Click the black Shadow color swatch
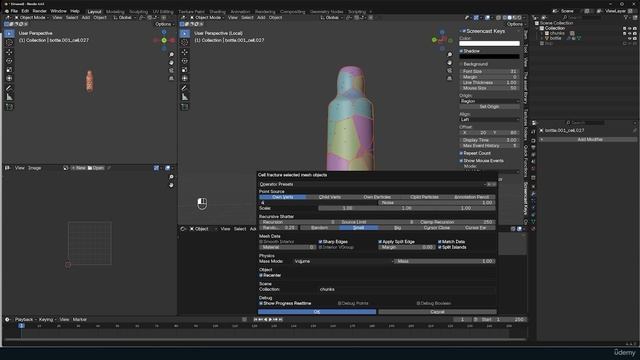Image resolution: width=640 pixels, height=360 pixels. [x=489, y=57]
